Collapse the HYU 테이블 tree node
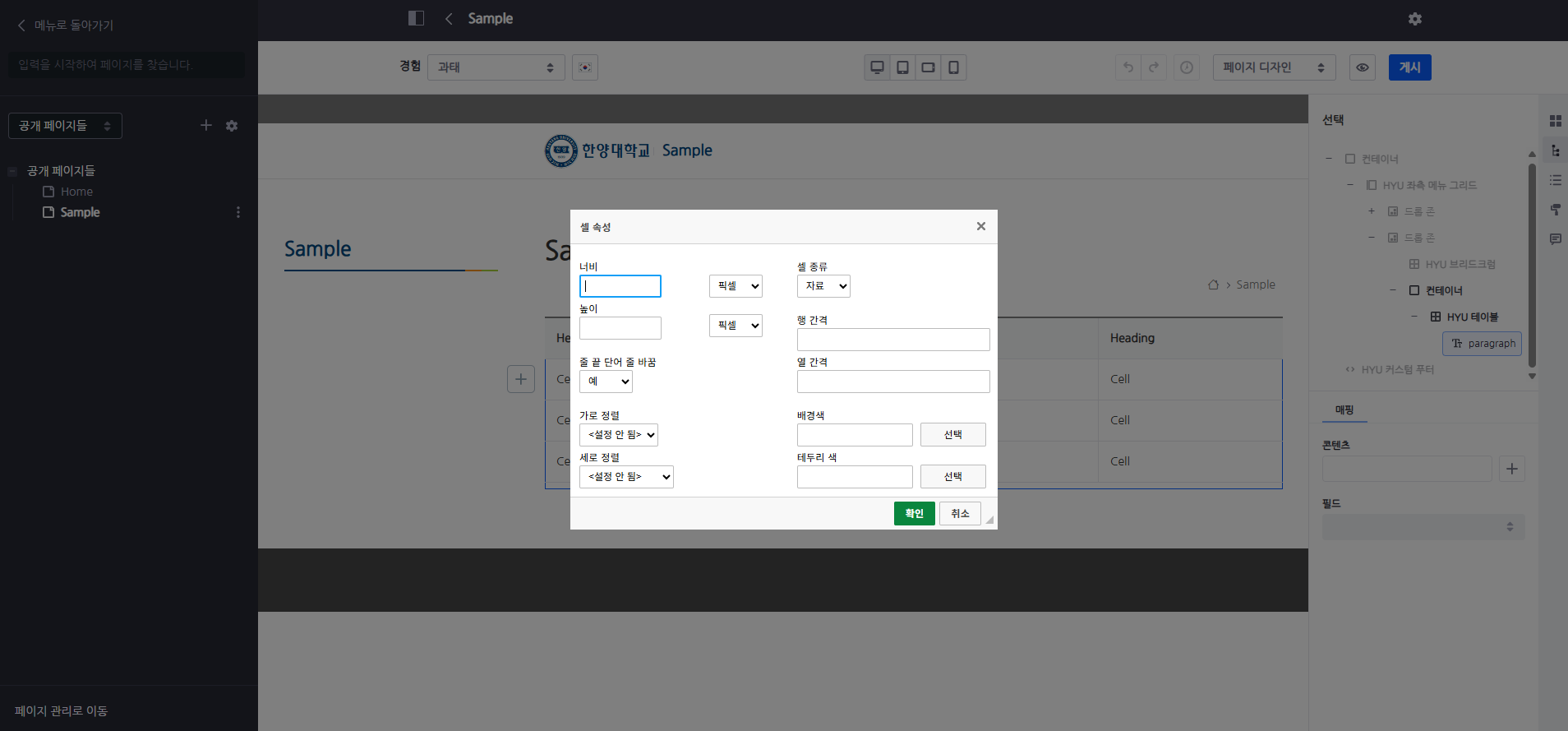1568x731 pixels. (x=1414, y=317)
